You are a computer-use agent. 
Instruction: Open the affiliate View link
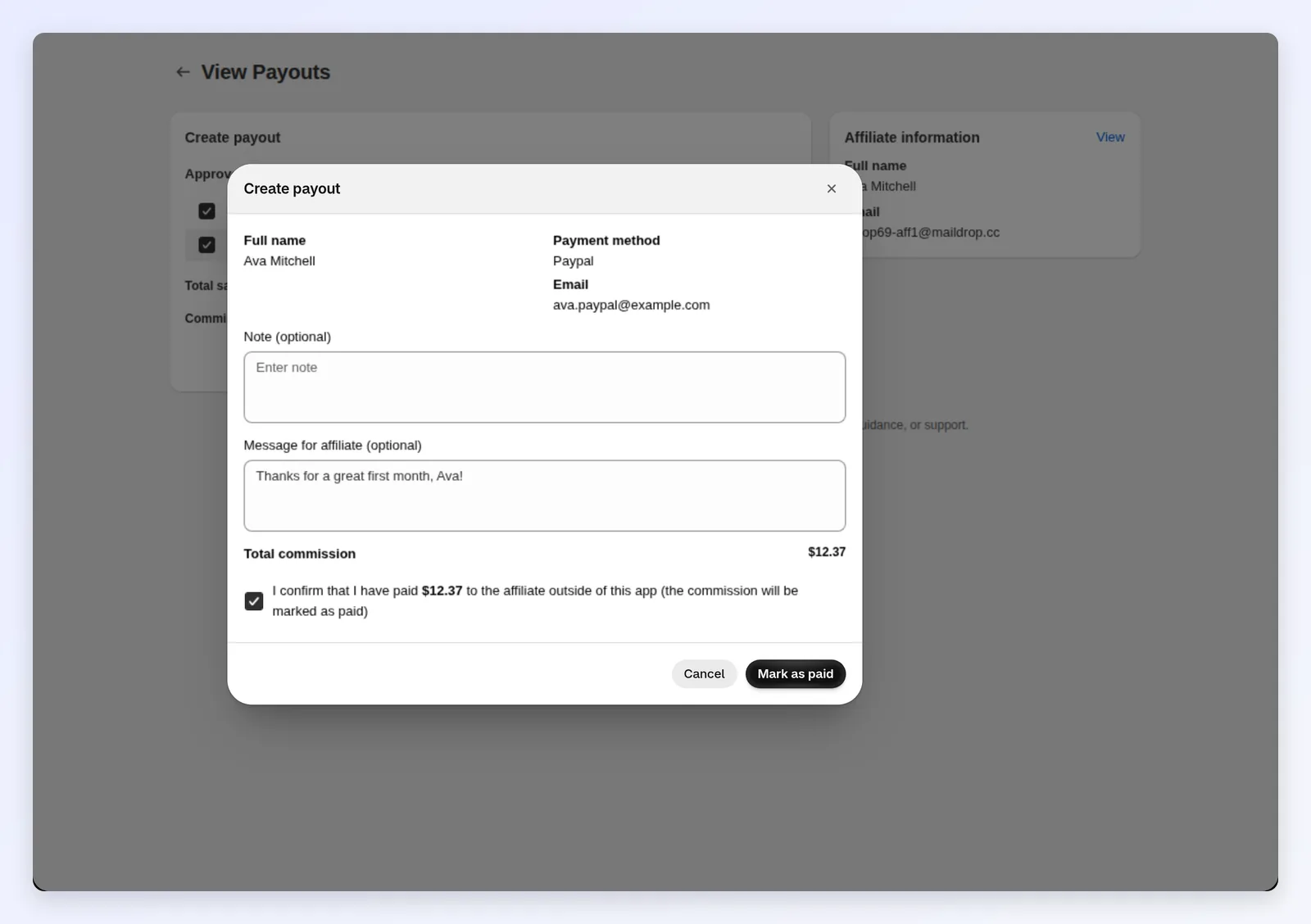click(x=1110, y=138)
